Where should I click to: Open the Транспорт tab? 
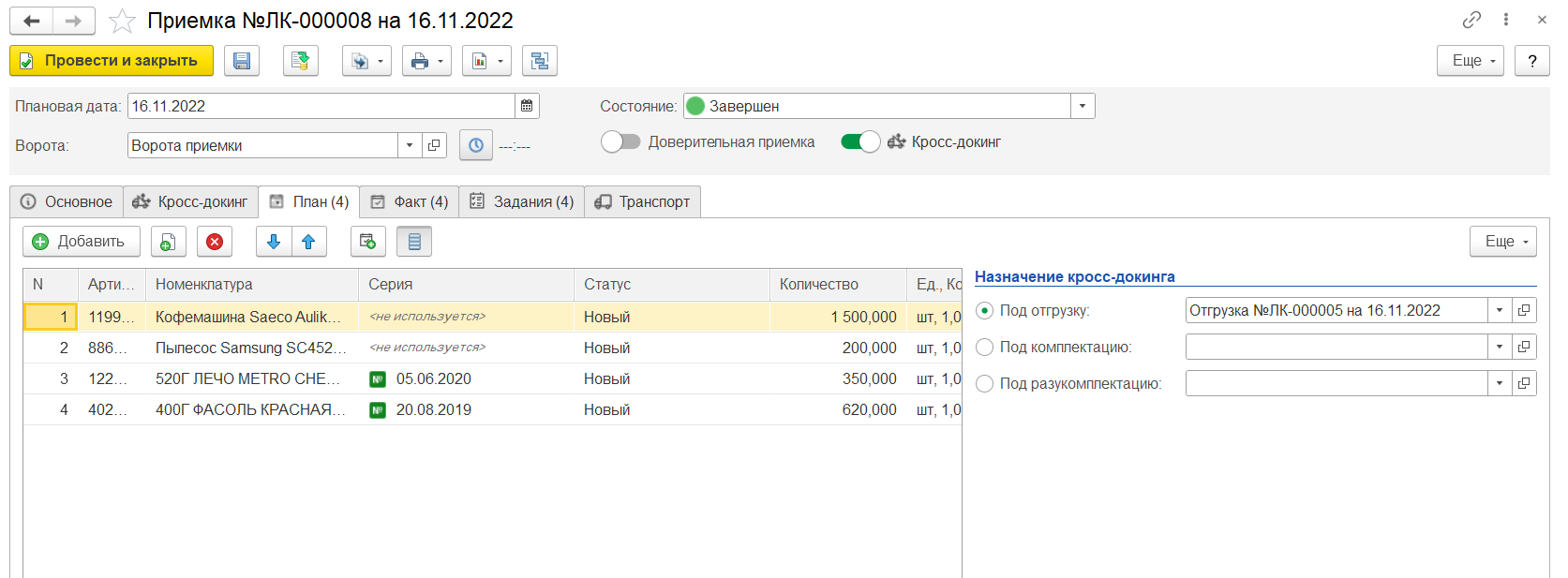[643, 201]
